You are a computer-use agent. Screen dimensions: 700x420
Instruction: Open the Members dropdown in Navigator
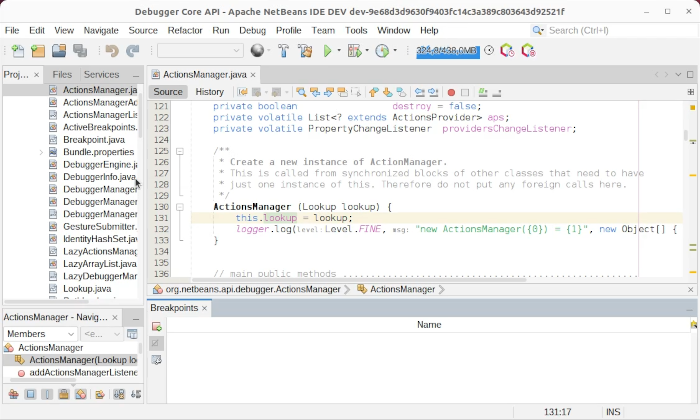point(40,334)
